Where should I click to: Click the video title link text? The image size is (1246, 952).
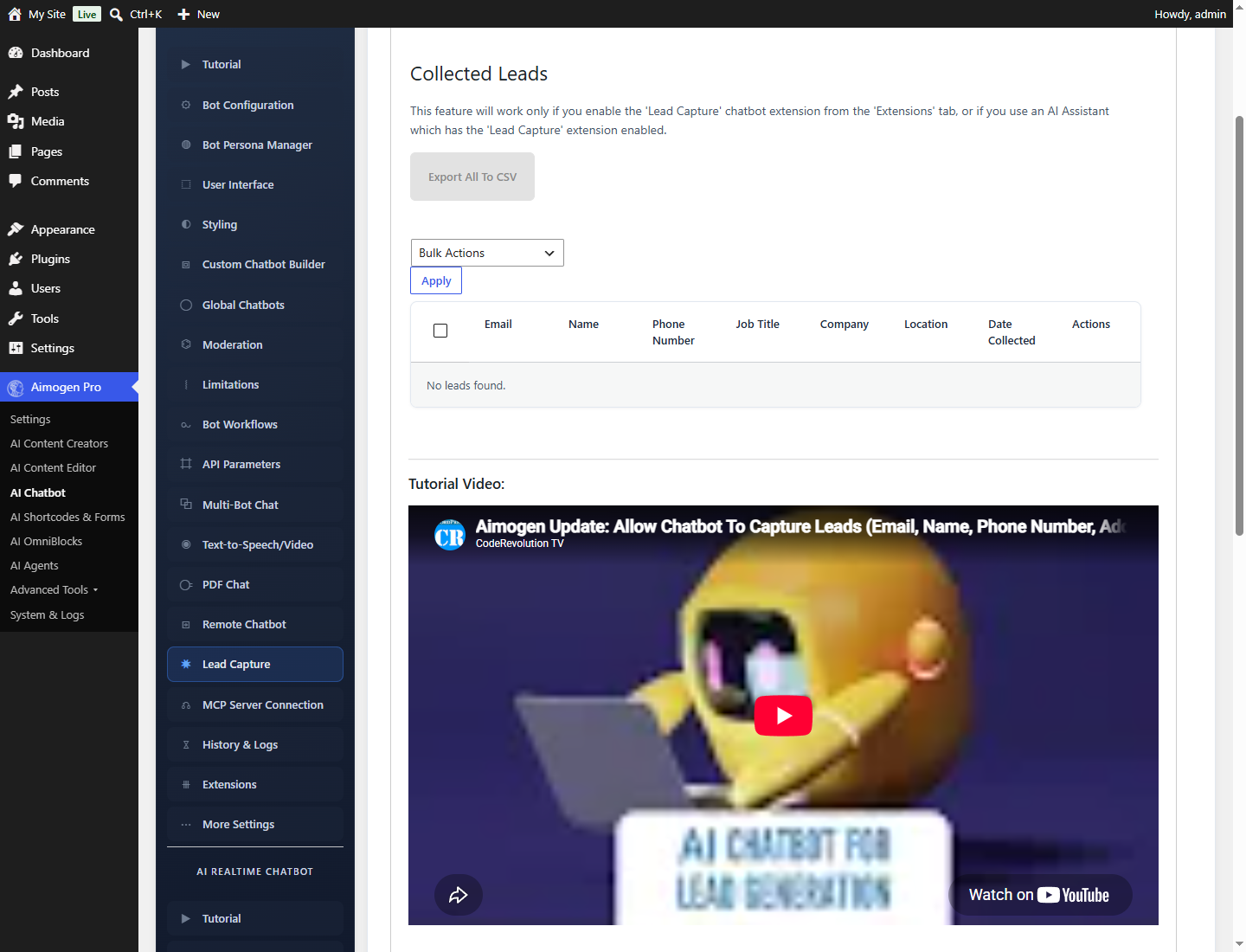[x=800, y=526]
